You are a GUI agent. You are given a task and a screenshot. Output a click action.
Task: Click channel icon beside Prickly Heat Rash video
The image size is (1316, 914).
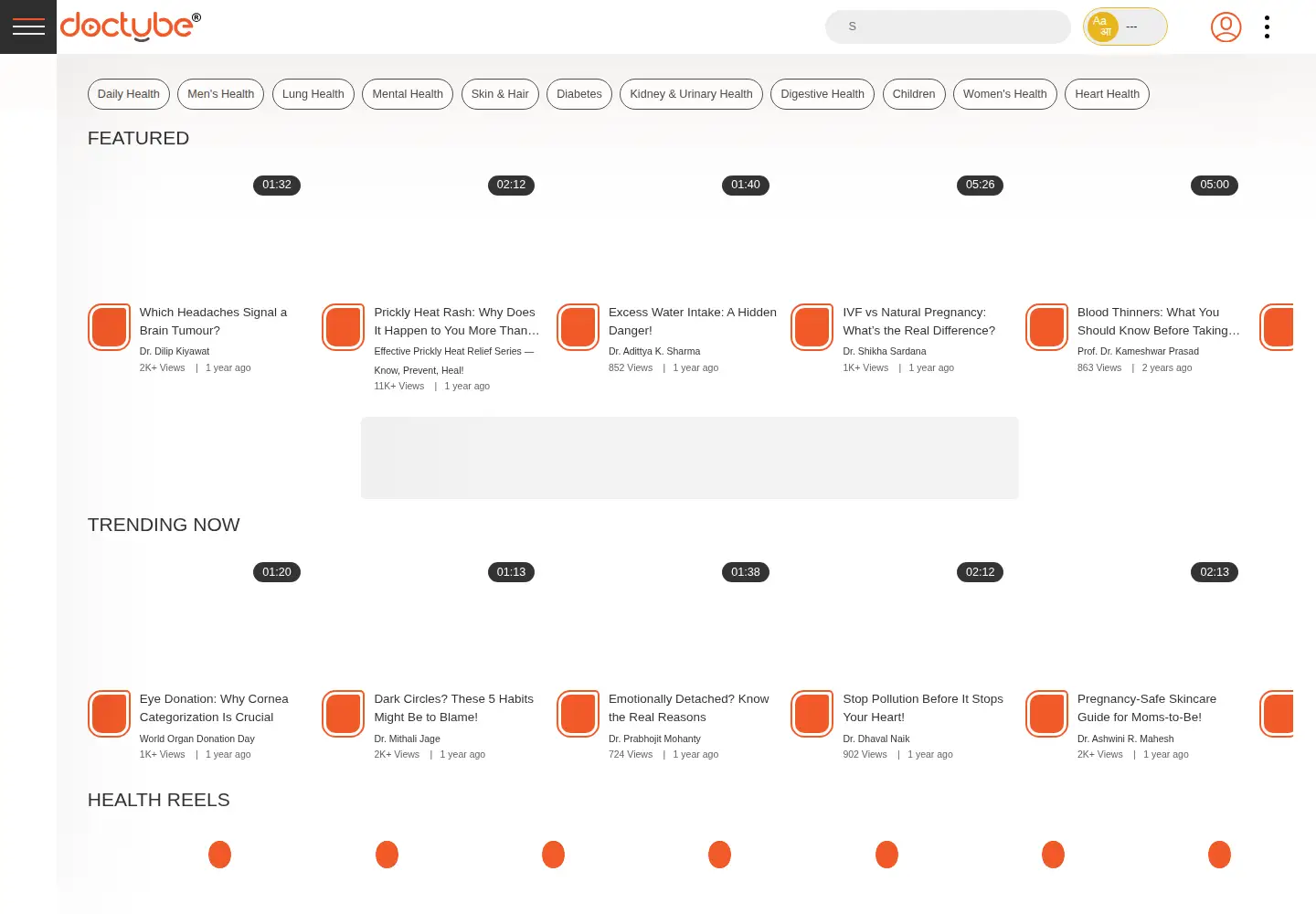point(344,327)
